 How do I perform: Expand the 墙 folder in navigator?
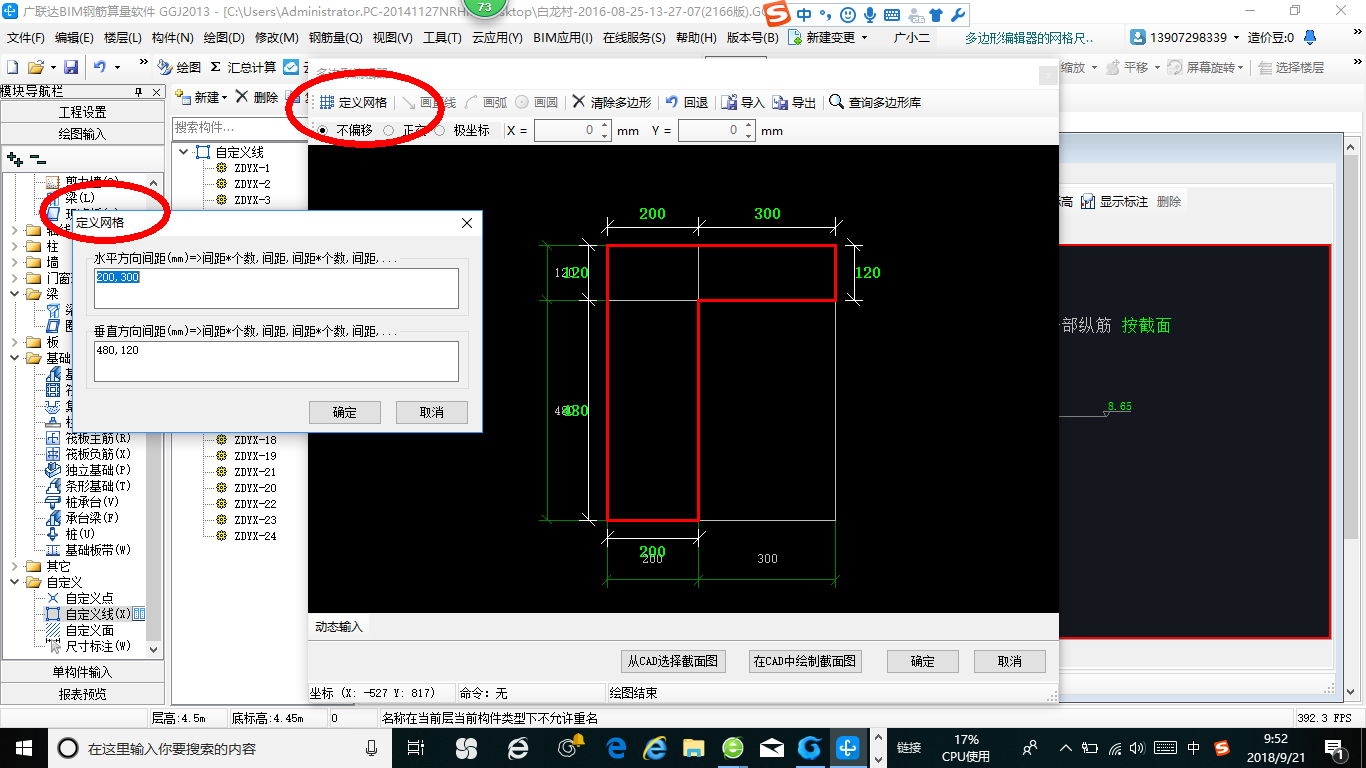[x=15, y=262]
